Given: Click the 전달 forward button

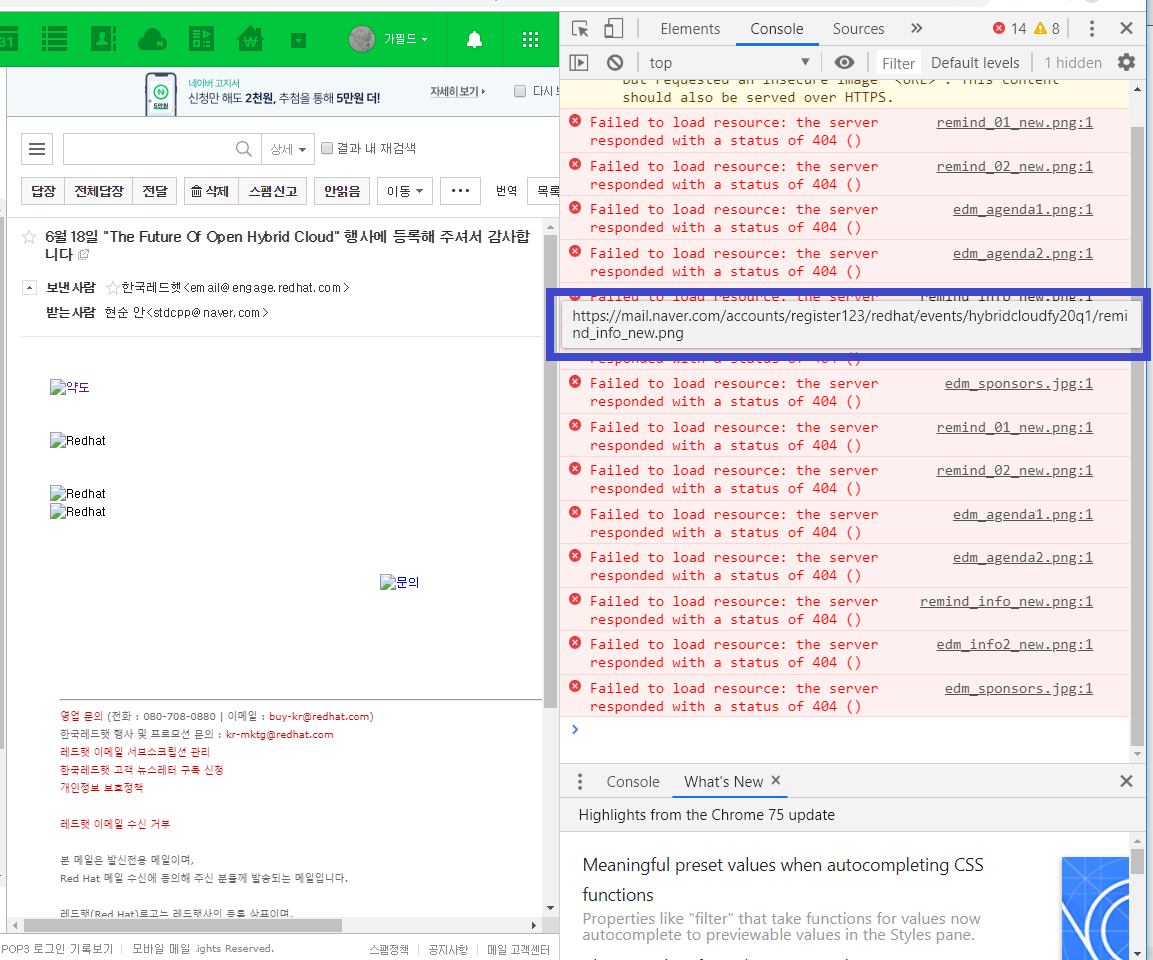Looking at the screenshot, I should coord(155,191).
